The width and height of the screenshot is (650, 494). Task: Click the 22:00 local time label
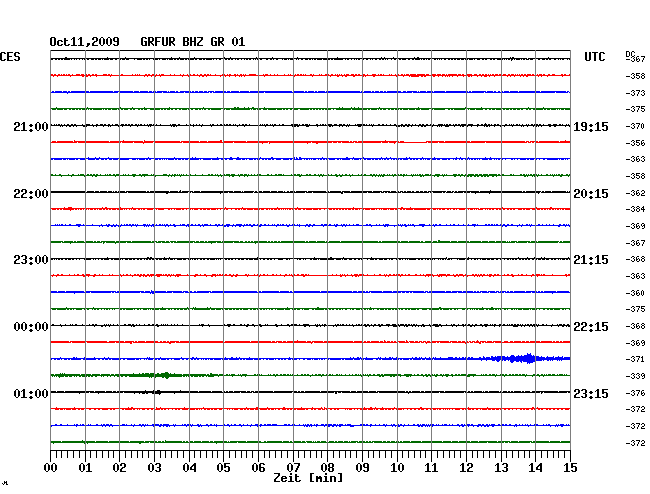(31, 194)
